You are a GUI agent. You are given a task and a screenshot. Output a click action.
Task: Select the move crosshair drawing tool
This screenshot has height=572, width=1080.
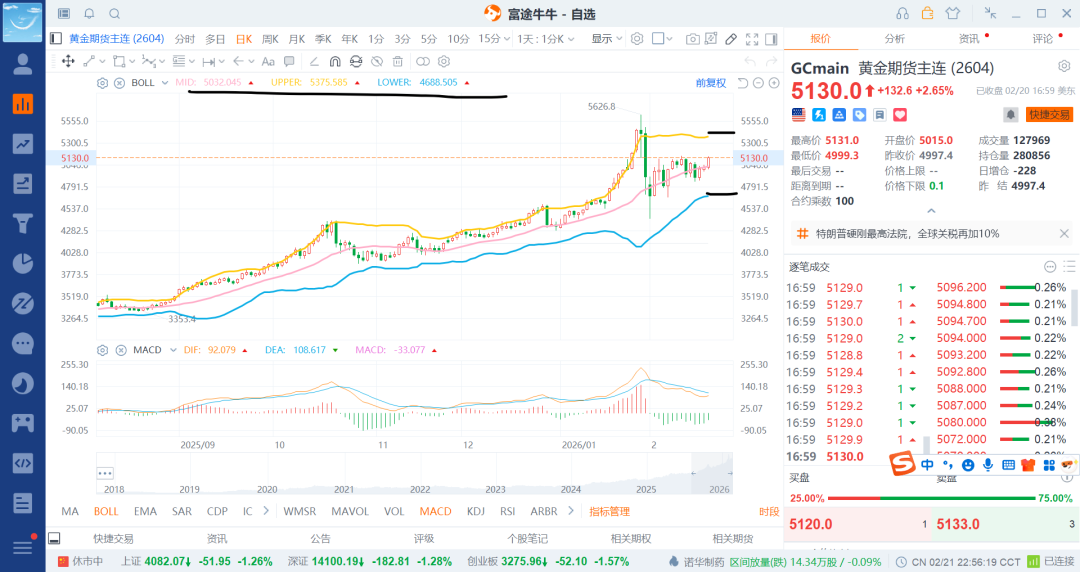click(x=68, y=61)
